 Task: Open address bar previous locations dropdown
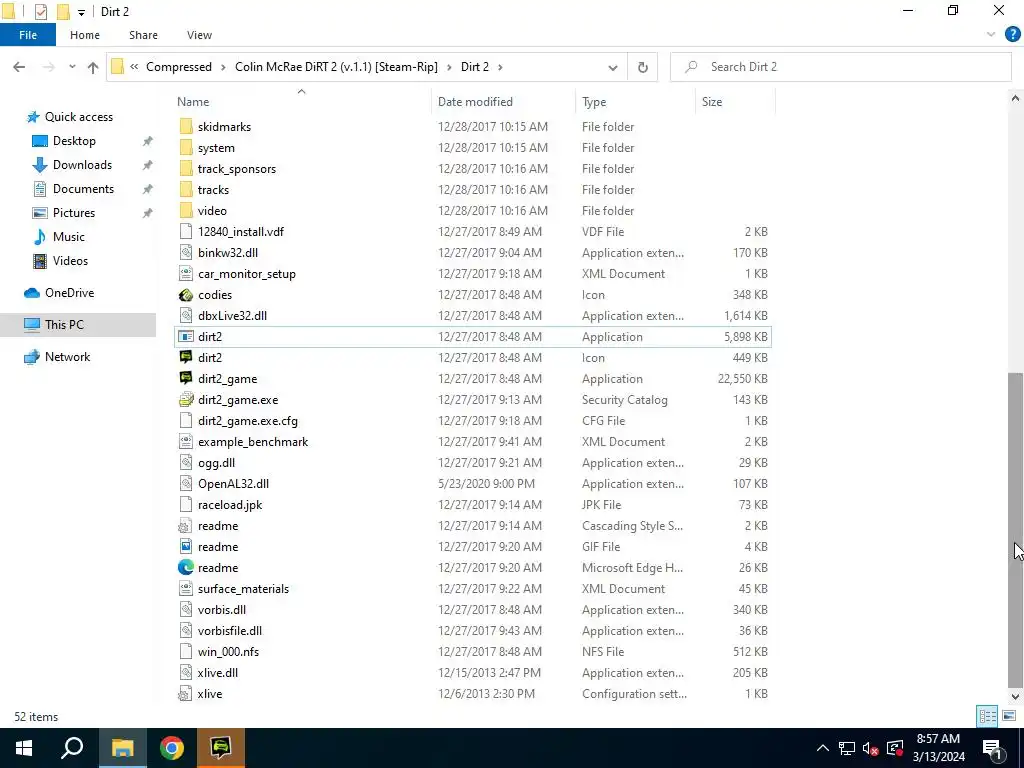coord(613,67)
